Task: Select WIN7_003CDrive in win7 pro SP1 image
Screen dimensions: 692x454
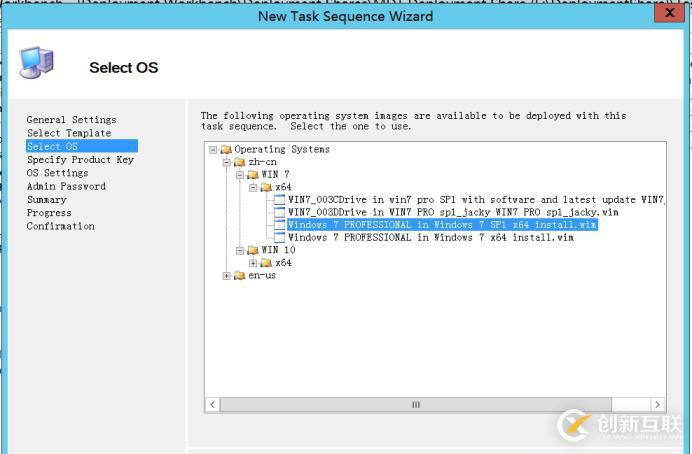Action: [476, 200]
